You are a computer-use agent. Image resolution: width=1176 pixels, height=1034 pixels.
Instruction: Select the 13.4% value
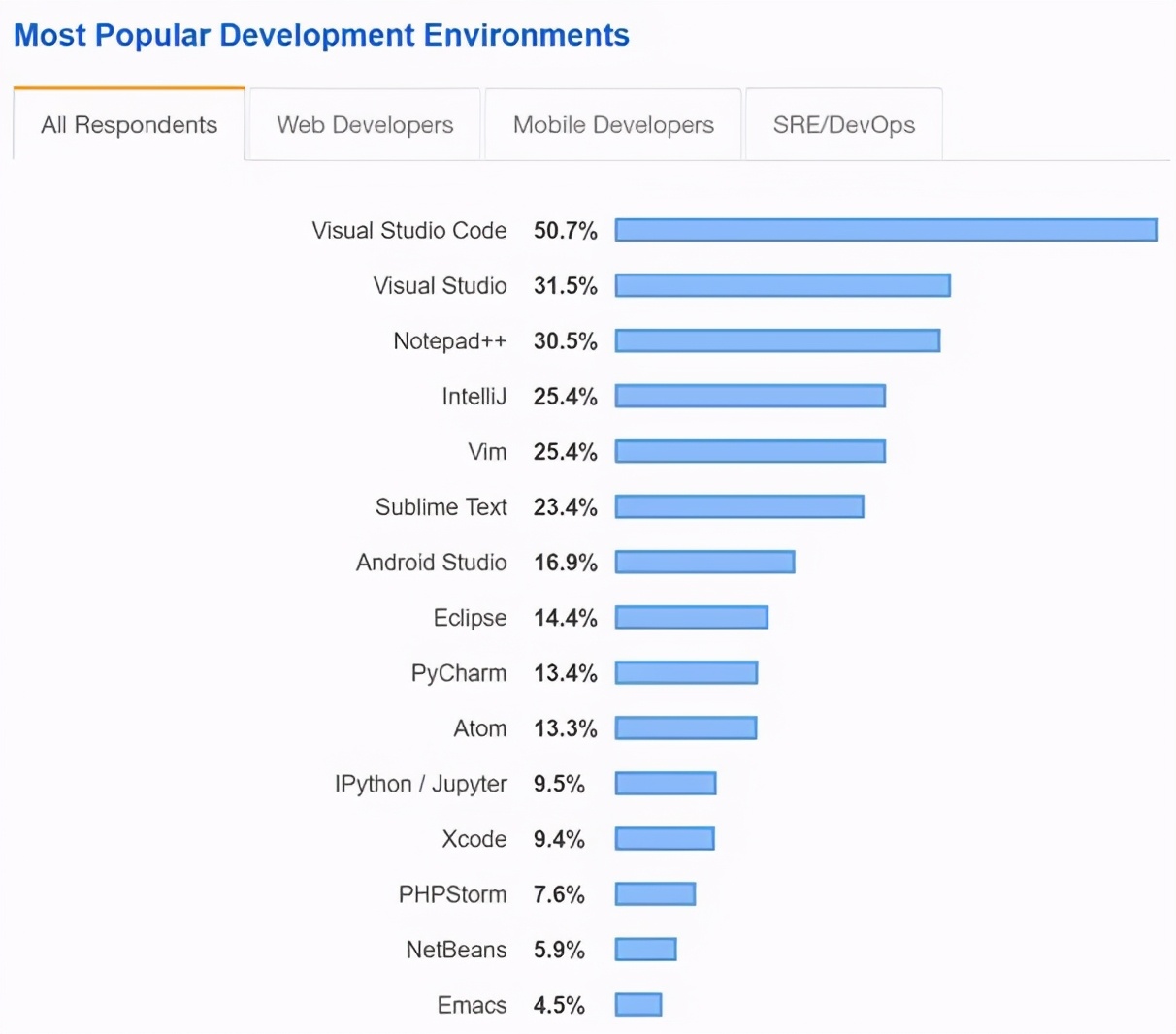(566, 672)
